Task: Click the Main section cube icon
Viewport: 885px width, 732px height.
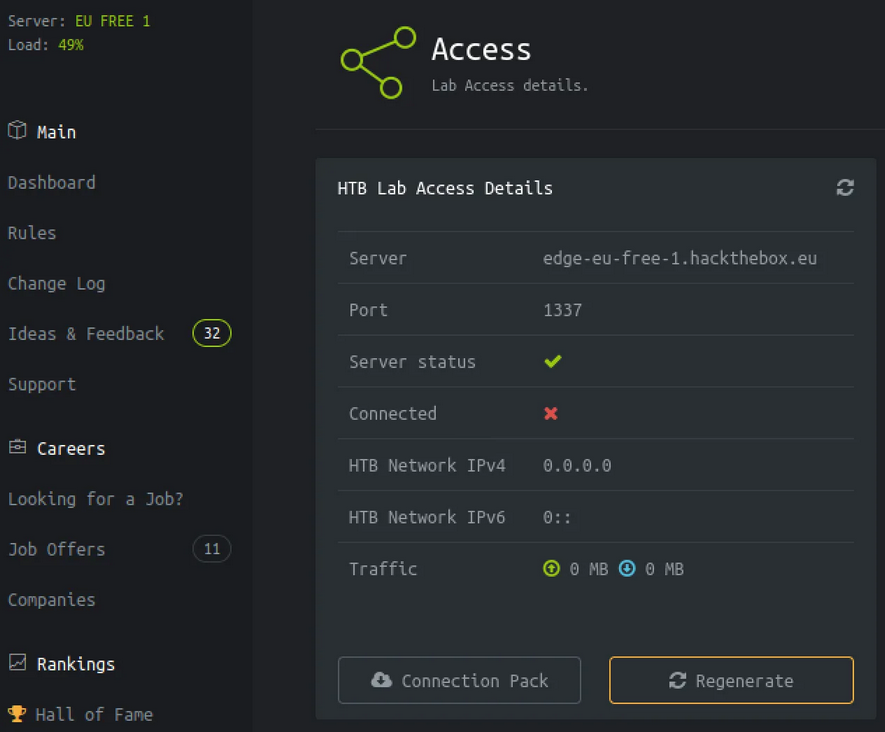Action: pos(17,130)
